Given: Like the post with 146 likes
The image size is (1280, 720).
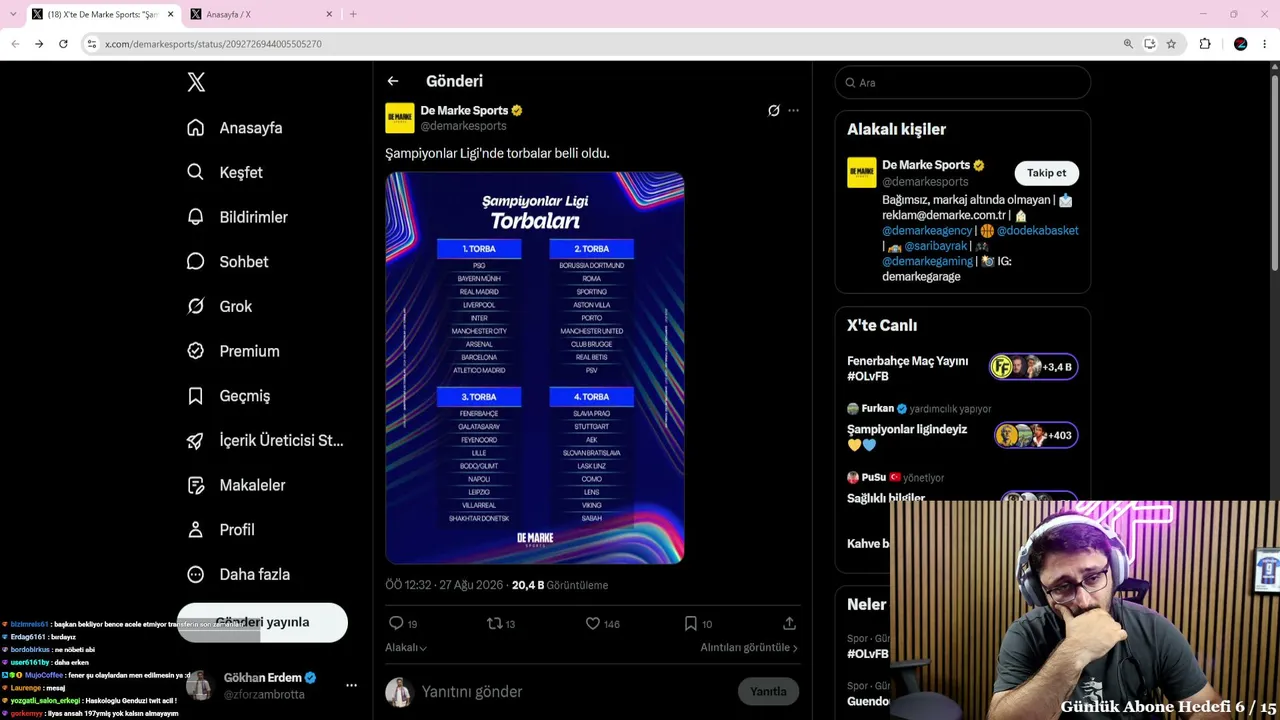Looking at the screenshot, I should point(592,623).
